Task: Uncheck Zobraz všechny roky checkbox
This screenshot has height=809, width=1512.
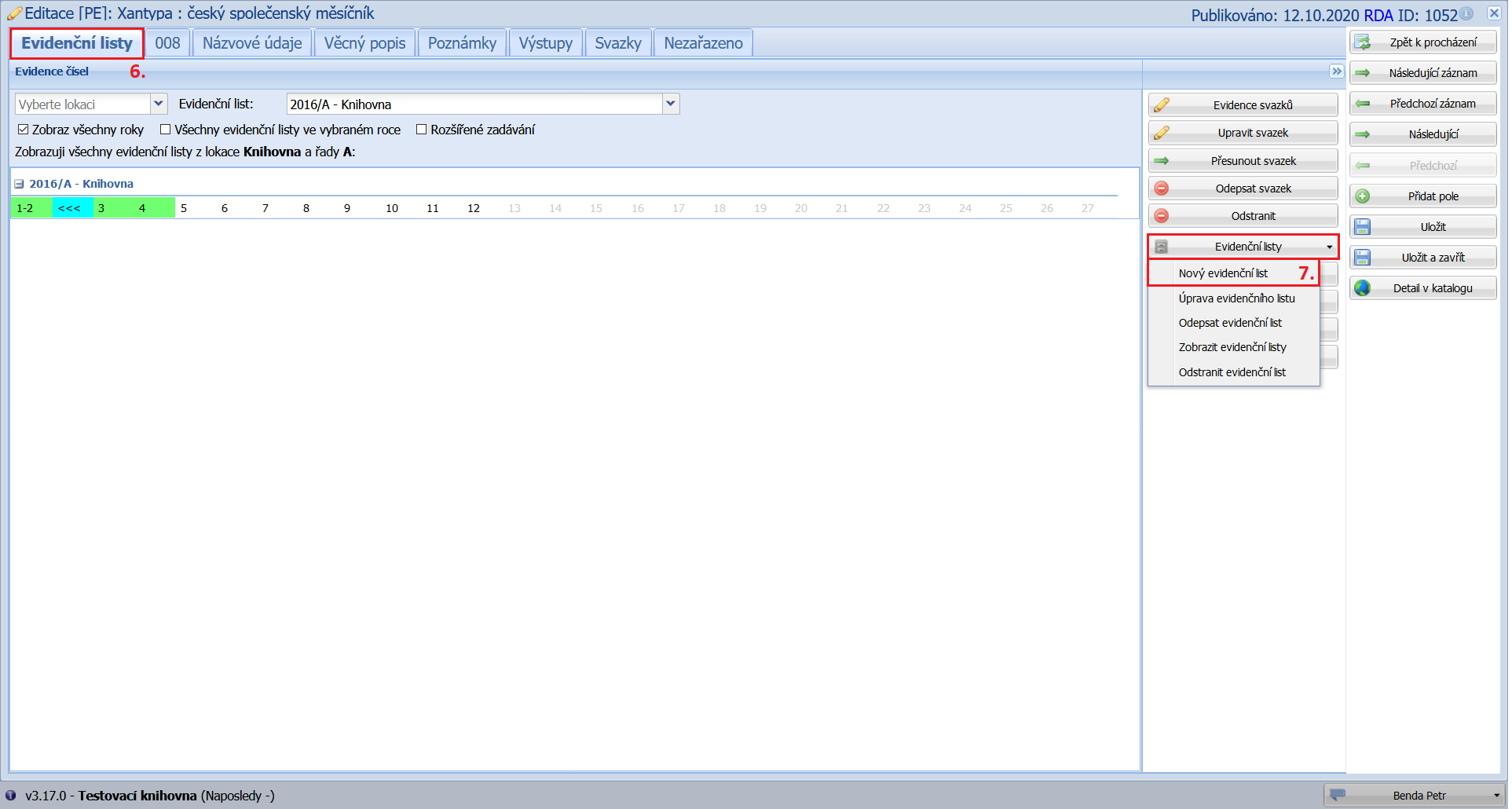Action: 24,130
